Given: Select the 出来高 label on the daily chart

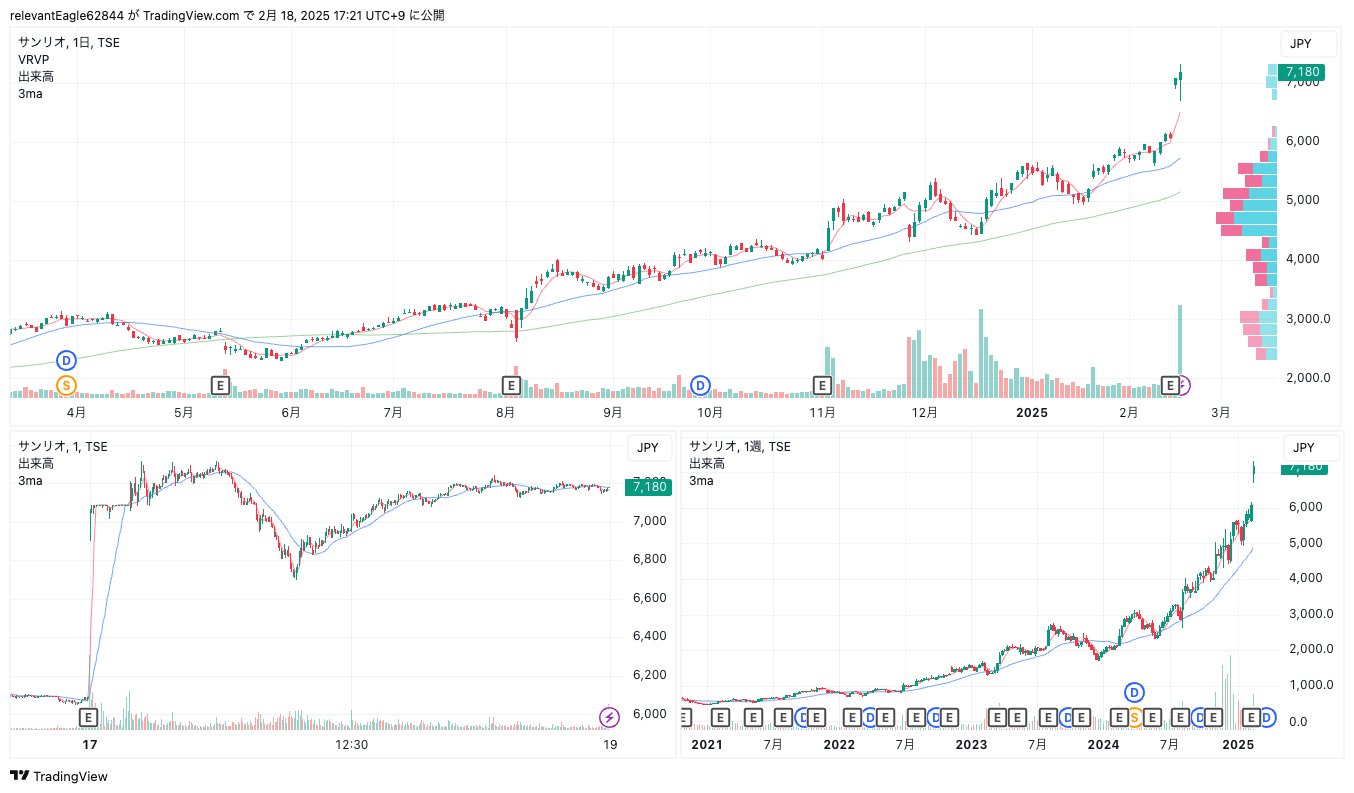Looking at the screenshot, I should pos(36,77).
